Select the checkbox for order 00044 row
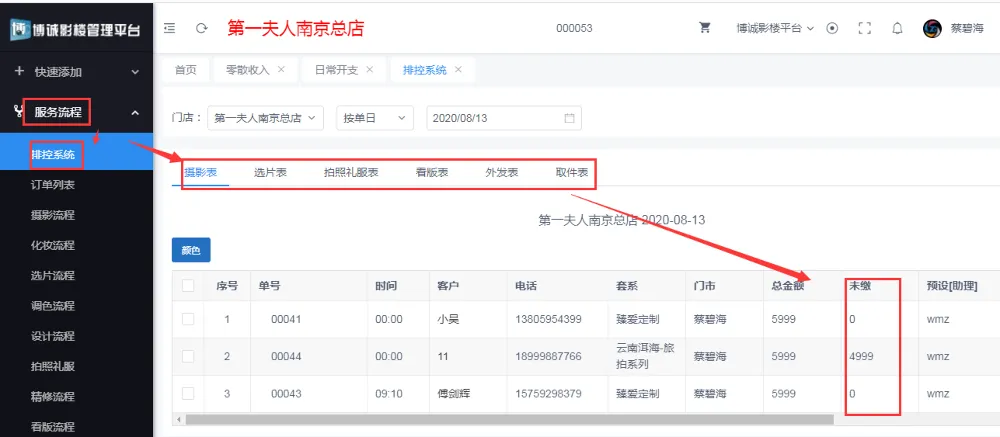Image resolution: width=1000 pixels, height=437 pixels. coord(188,356)
